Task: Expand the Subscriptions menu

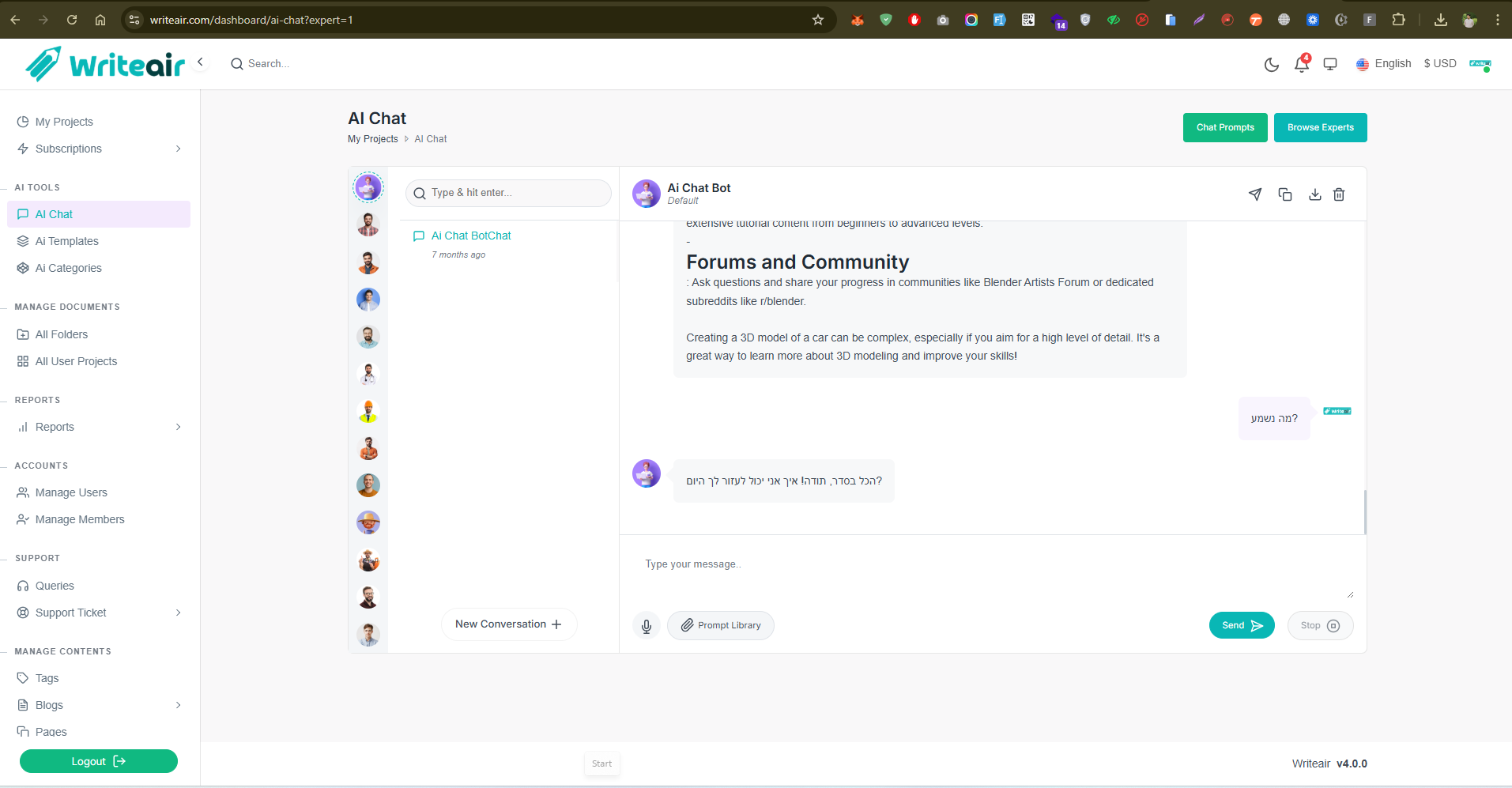Action: coord(99,149)
